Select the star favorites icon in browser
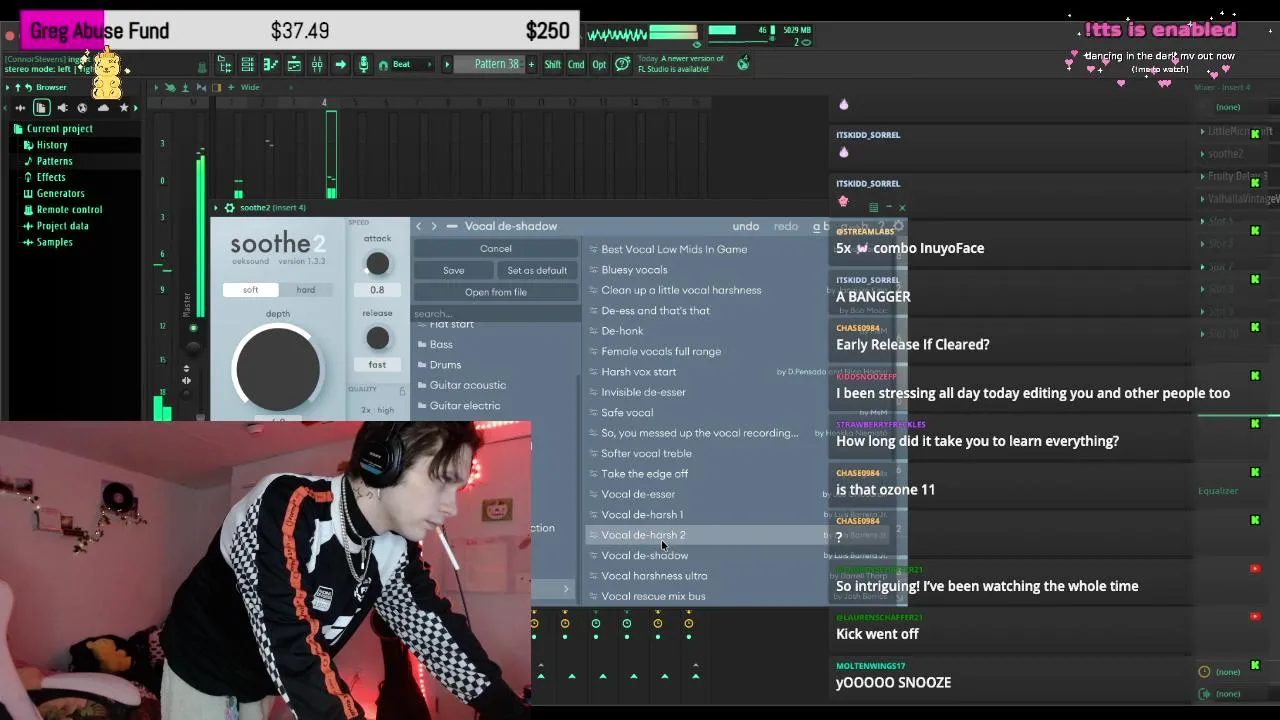The image size is (1280, 720). click(x=124, y=107)
